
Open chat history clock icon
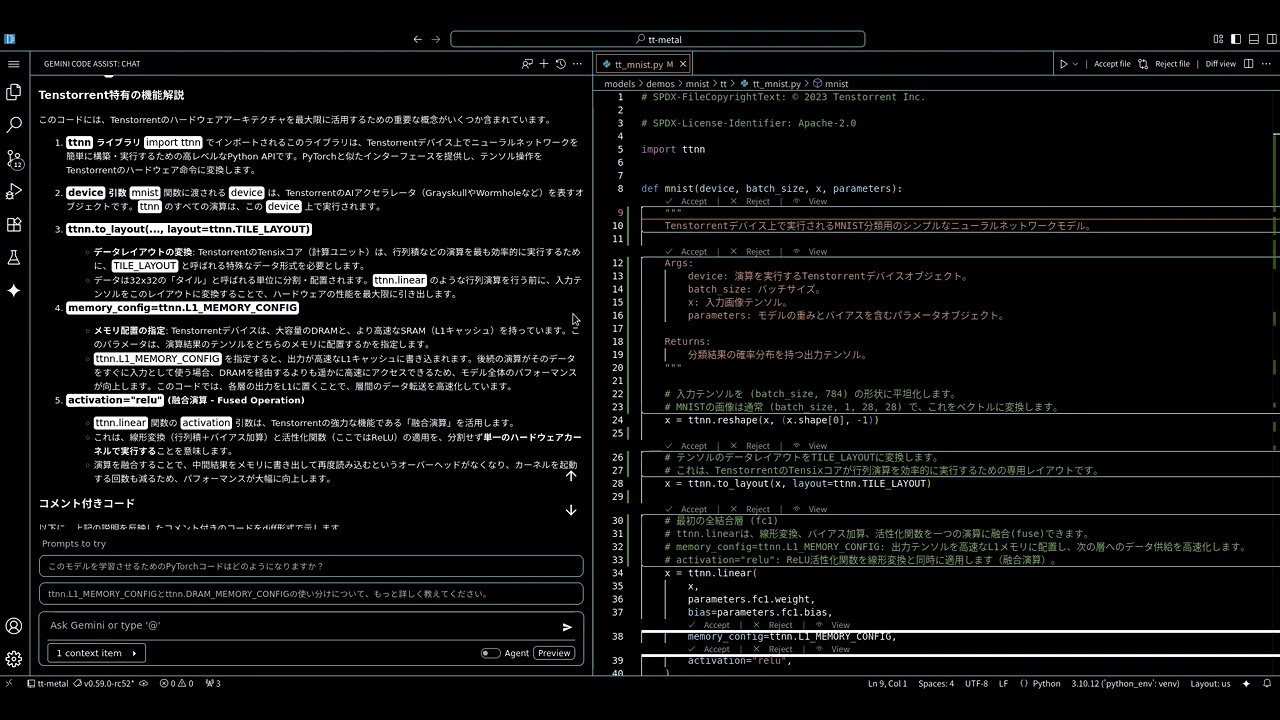click(x=561, y=64)
